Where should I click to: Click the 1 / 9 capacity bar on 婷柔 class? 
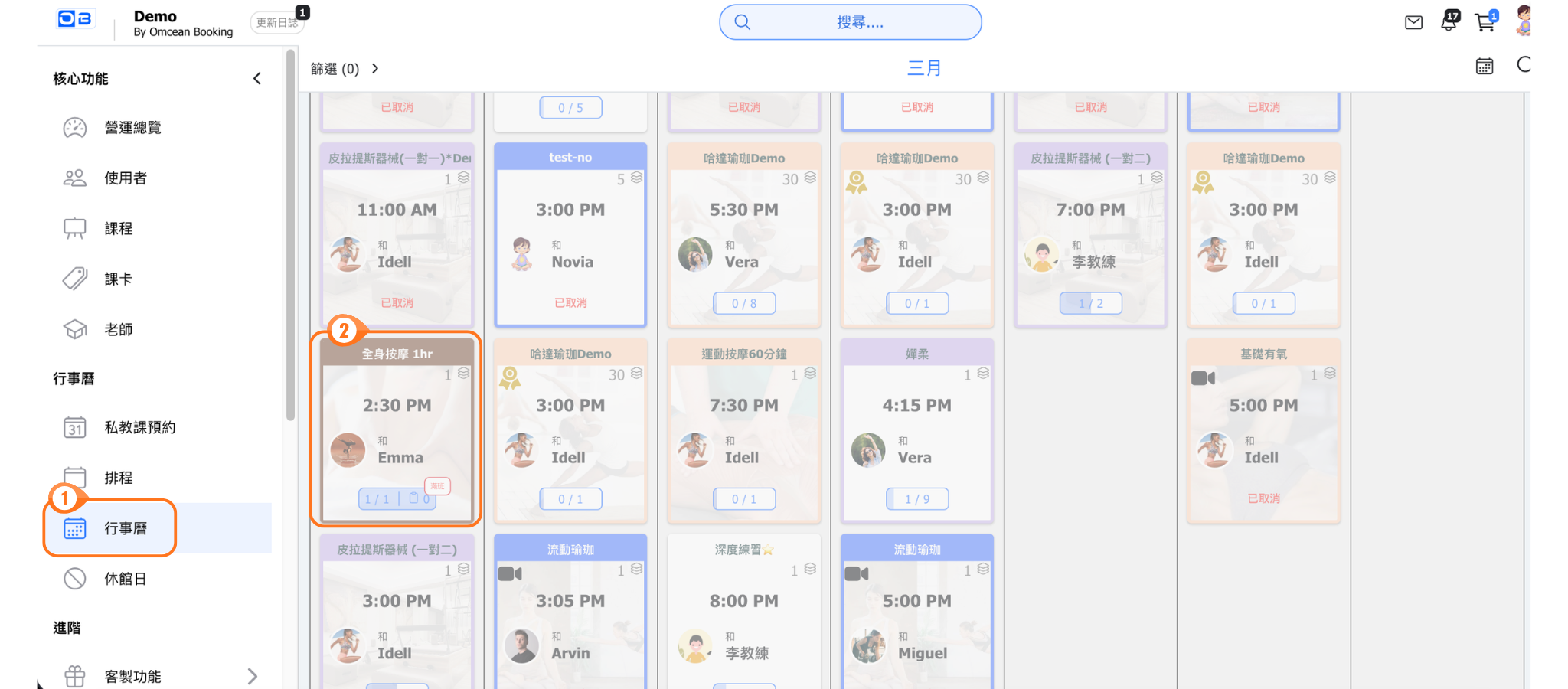click(x=916, y=499)
